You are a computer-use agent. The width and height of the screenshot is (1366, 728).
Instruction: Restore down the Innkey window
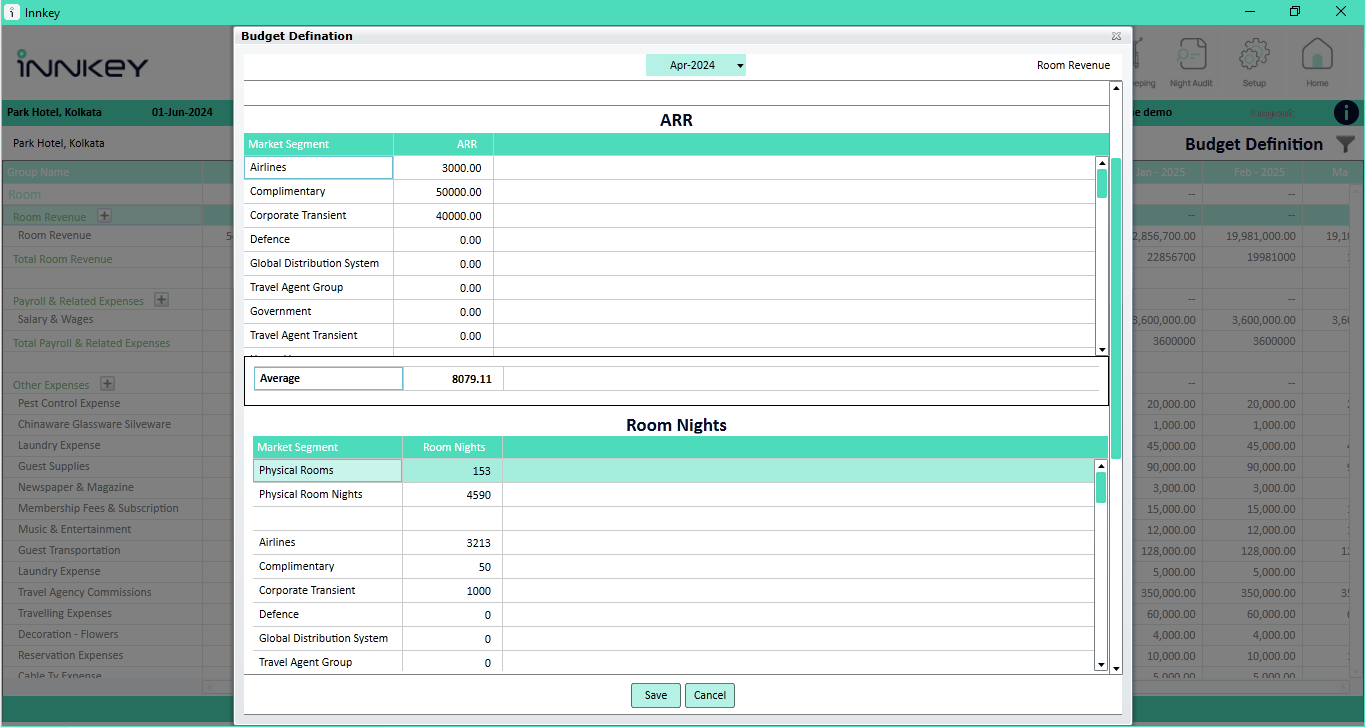[x=1295, y=12]
